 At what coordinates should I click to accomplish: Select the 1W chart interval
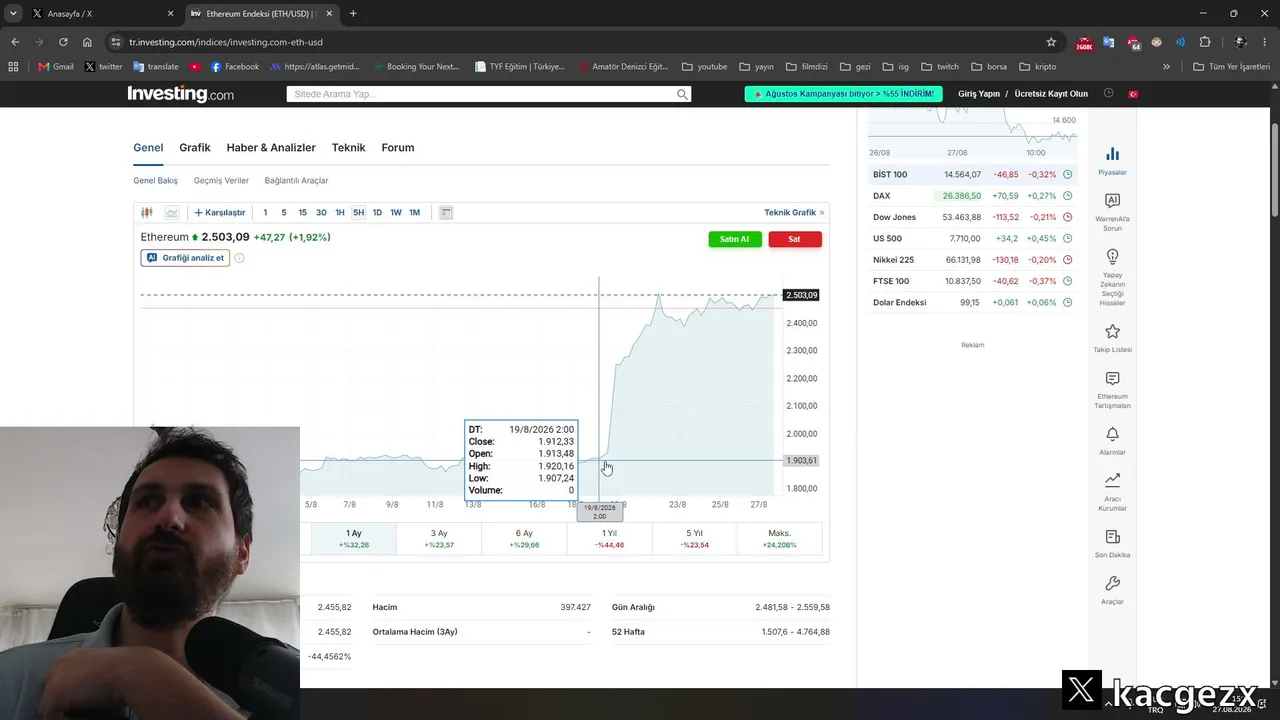396,212
